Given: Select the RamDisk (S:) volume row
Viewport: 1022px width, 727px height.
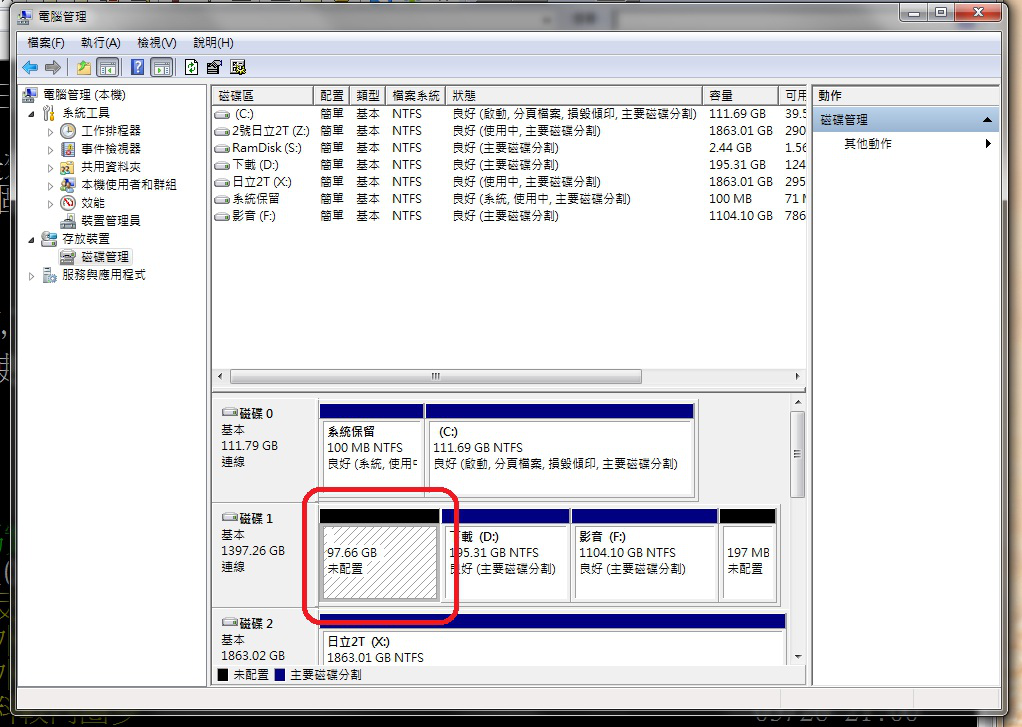Looking at the screenshot, I should coord(509,148).
